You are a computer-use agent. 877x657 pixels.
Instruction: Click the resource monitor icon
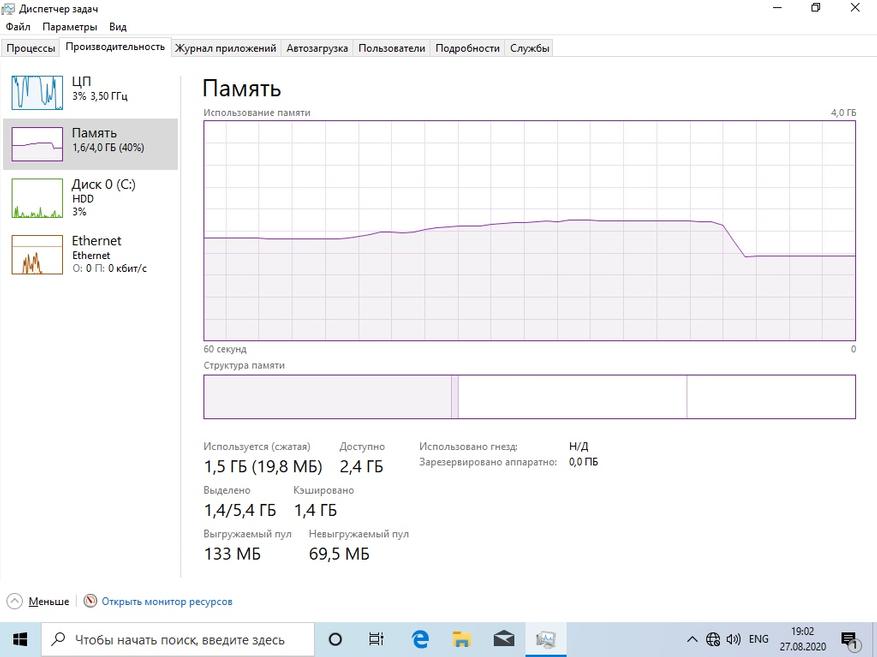90,601
